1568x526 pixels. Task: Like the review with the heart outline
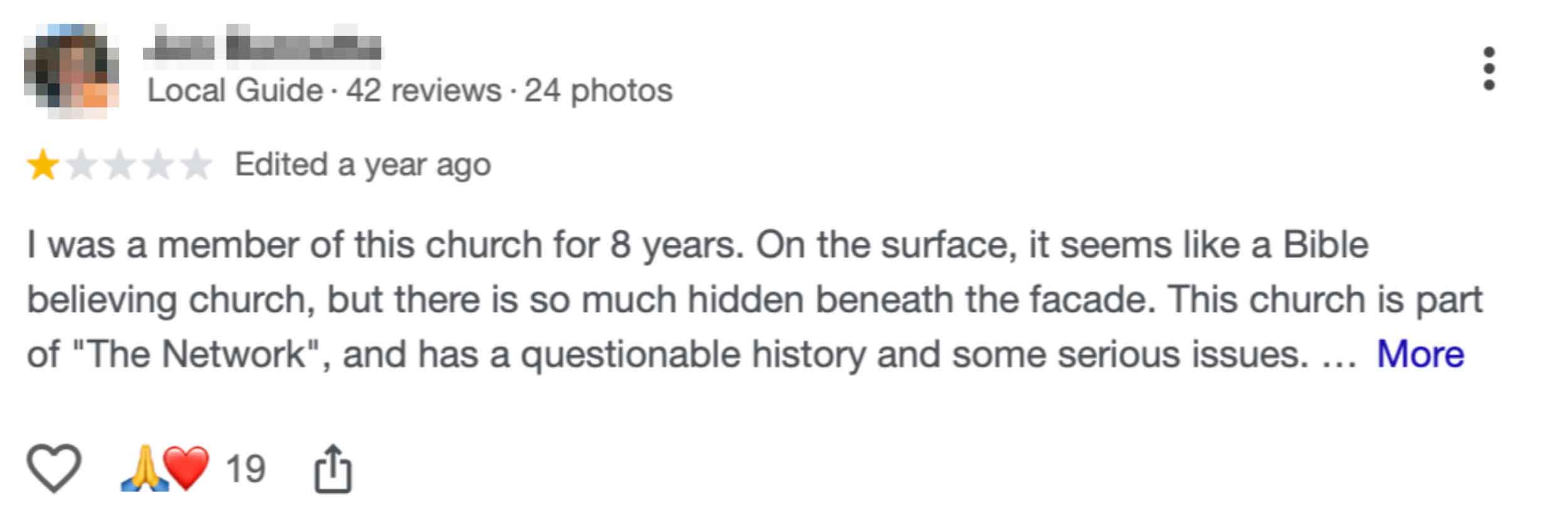[54, 468]
